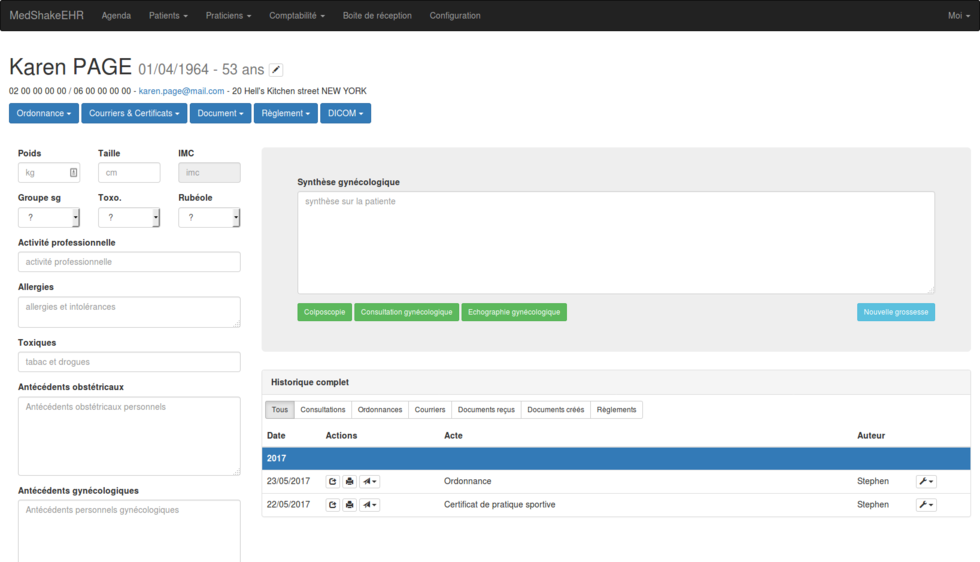Viewport: 980px width, 562px height.
Task: Print the Certificat de pratique sportive
Action: [349, 505]
